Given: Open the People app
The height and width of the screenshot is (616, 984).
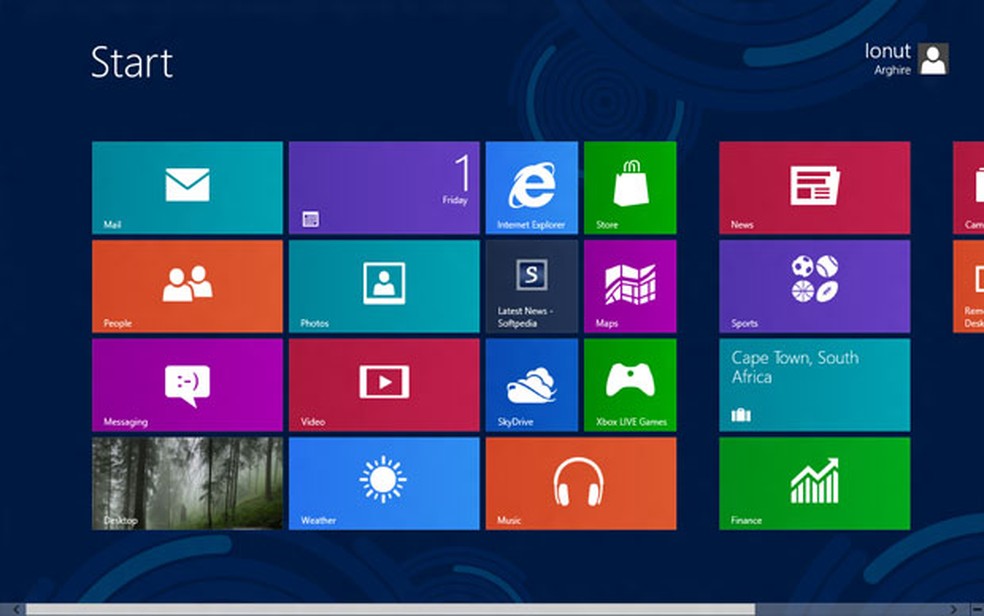Looking at the screenshot, I should pyautogui.click(x=186, y=286).
